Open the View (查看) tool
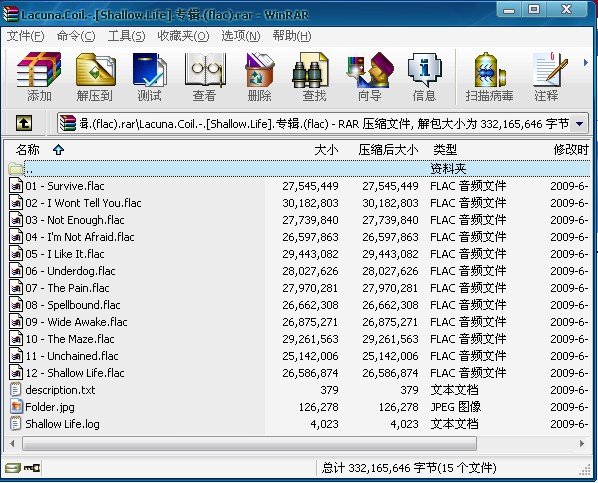 coord(204,77)
